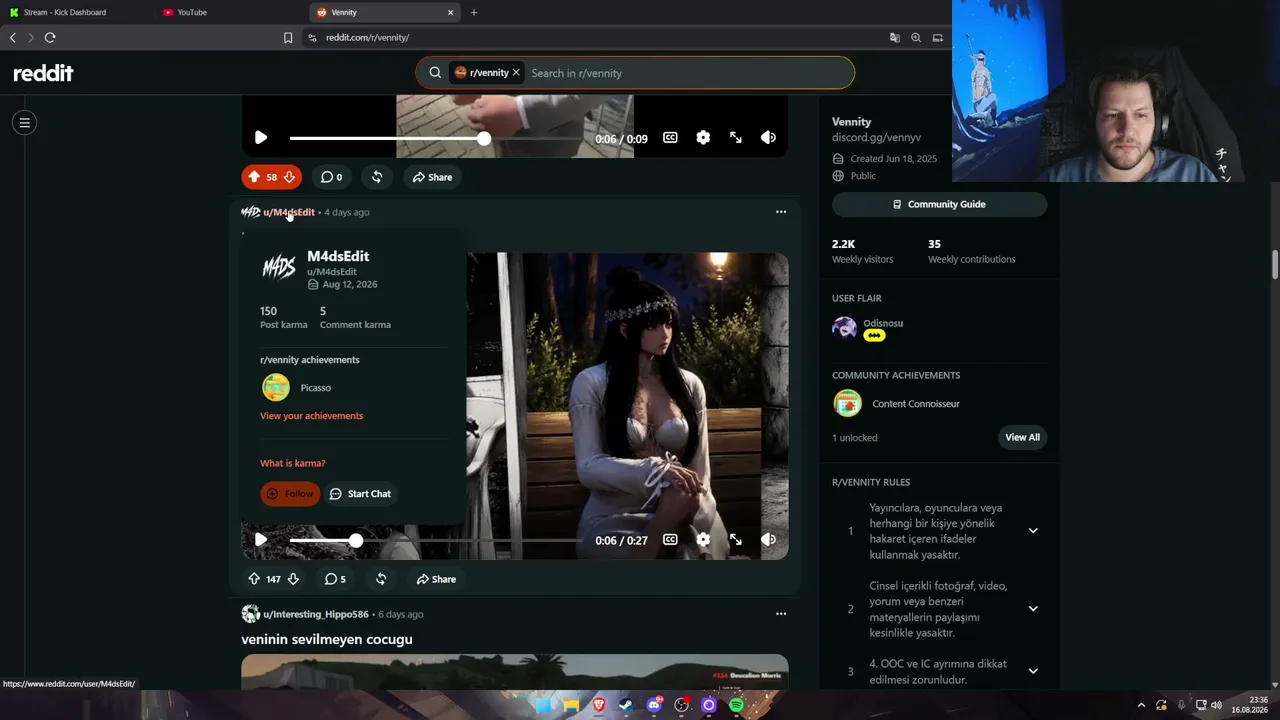The width and height of the screenshot is (1280, 720).
Task: Open the zoom magnifier icon in address bar
Action: click(916, 37)
